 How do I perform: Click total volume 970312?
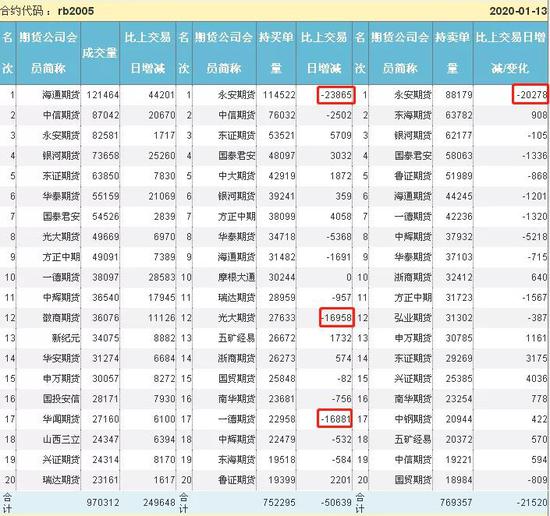click(103, 503)
